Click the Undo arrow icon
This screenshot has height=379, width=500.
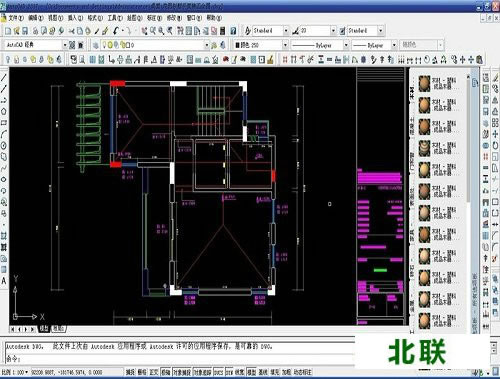click(115, 31)
